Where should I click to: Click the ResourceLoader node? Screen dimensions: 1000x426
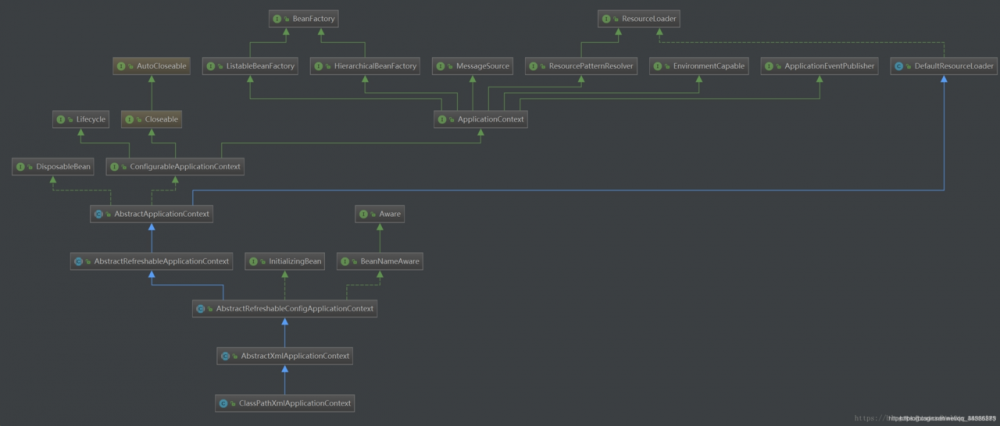point(638,19)
